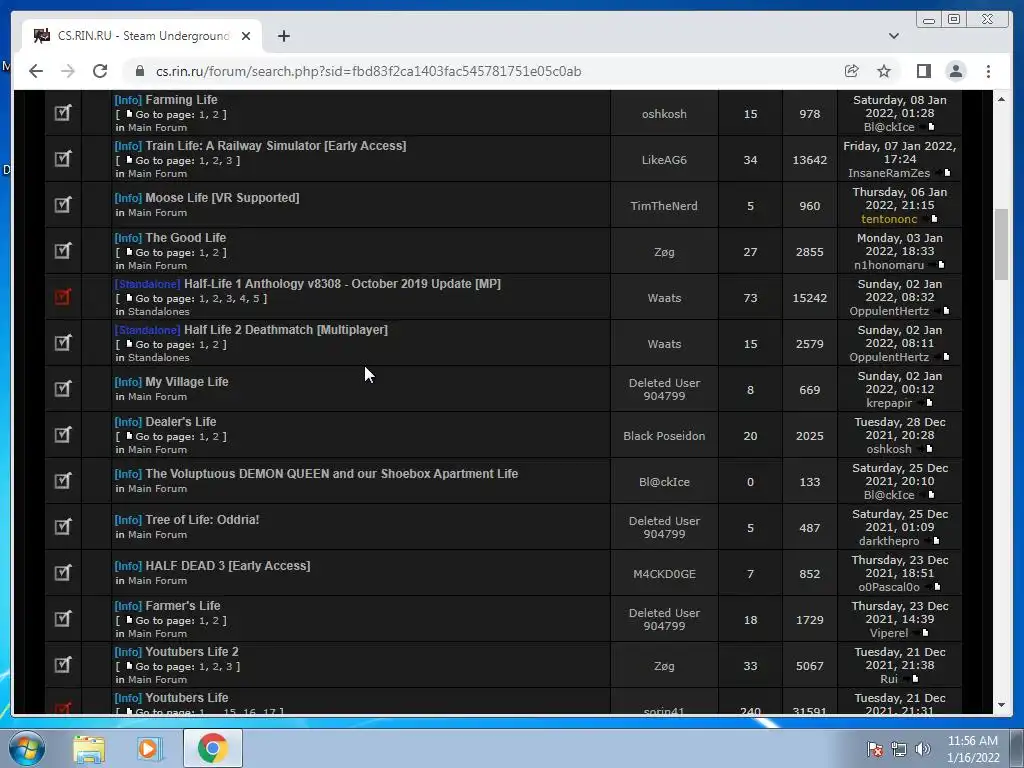The image size is (1024, 768).
Task: Launch Windows Media Player from taskbar
Action: (148, 748)
